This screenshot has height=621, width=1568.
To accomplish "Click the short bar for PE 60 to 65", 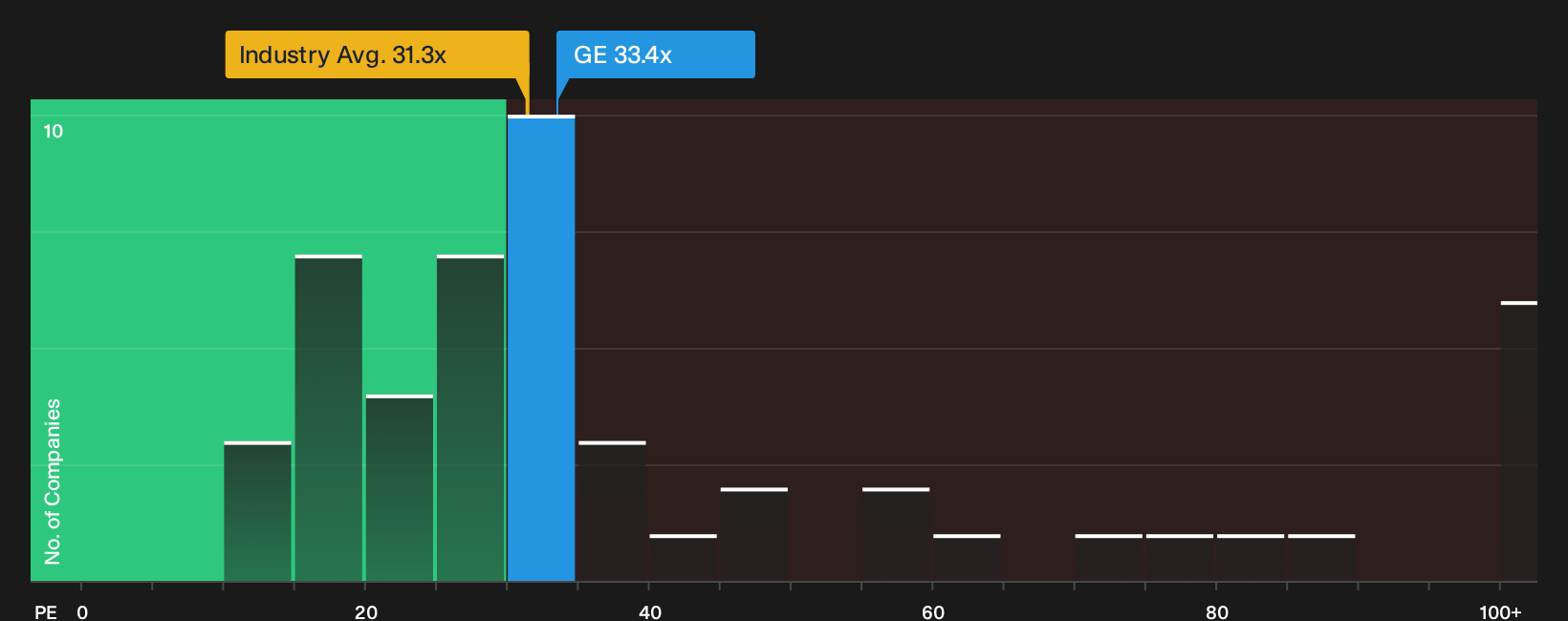I will tap(967, 558).
